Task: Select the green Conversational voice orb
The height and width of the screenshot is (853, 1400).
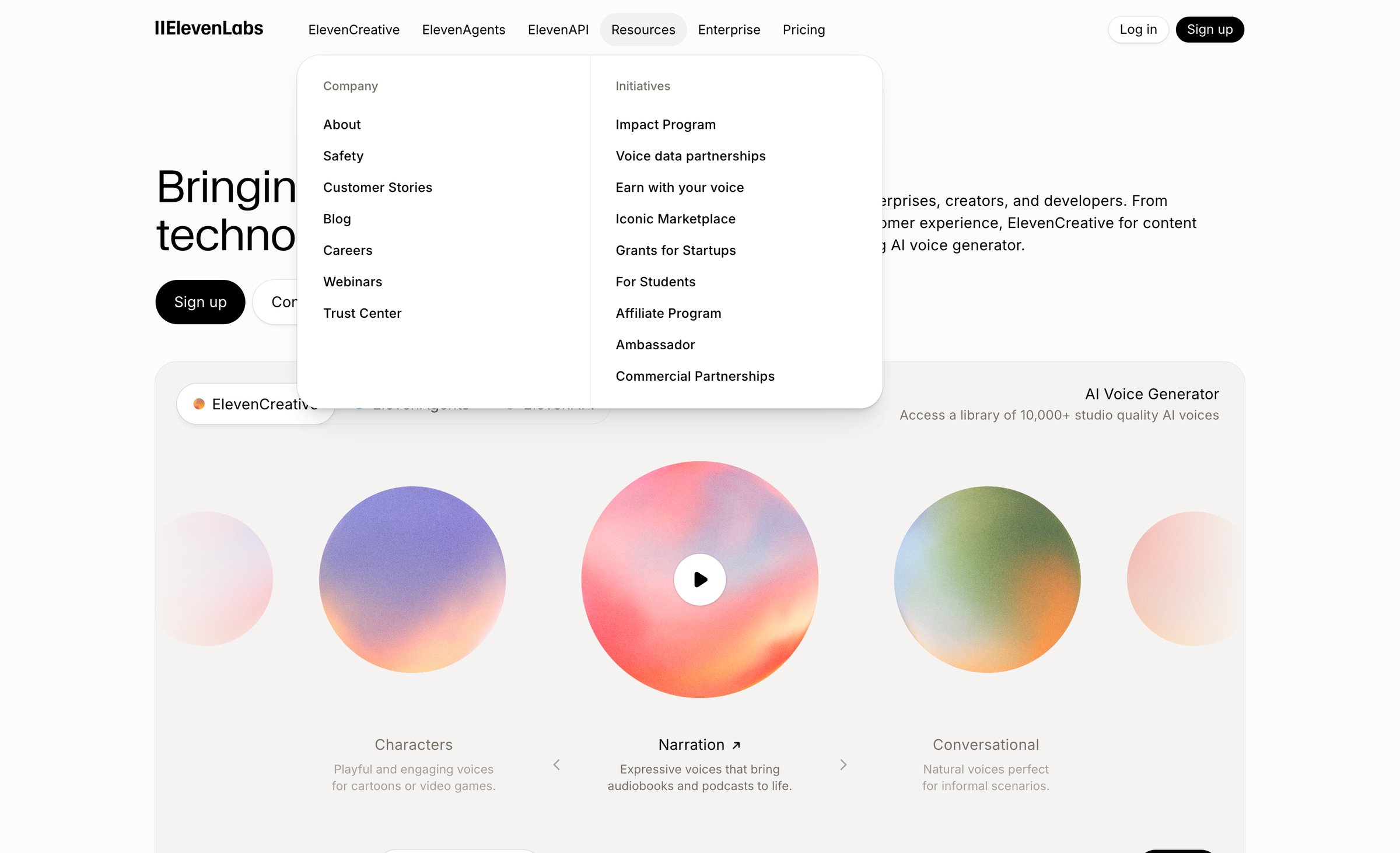Action: [986, 579]
